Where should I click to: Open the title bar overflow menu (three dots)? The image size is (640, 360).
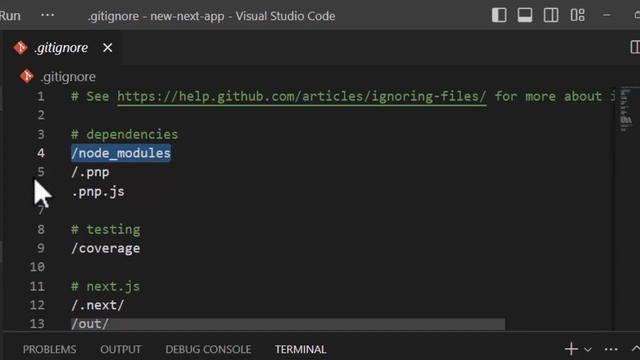click(x=47, y=16)
